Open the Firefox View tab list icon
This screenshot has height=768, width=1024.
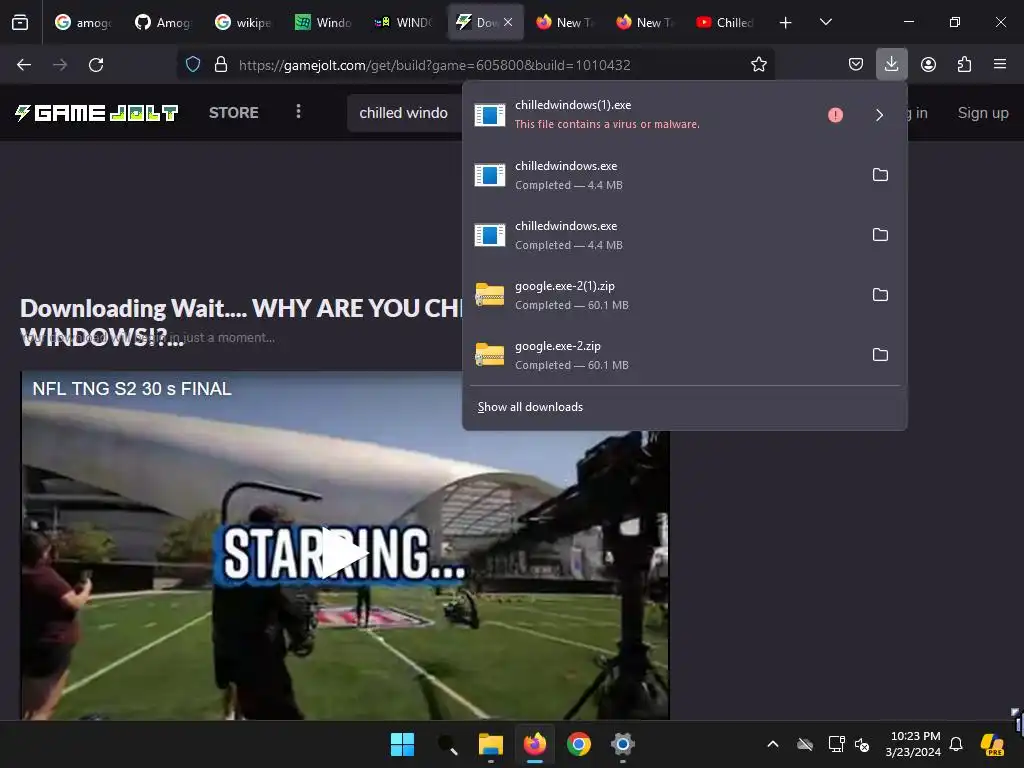click(x=20, y=23)
